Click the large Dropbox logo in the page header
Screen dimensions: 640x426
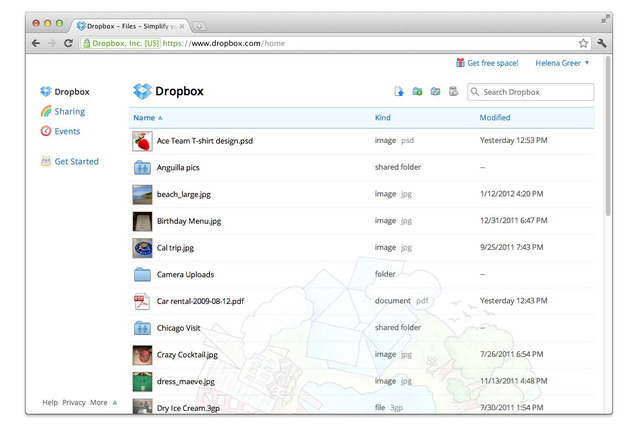click(x=142, y=91)
